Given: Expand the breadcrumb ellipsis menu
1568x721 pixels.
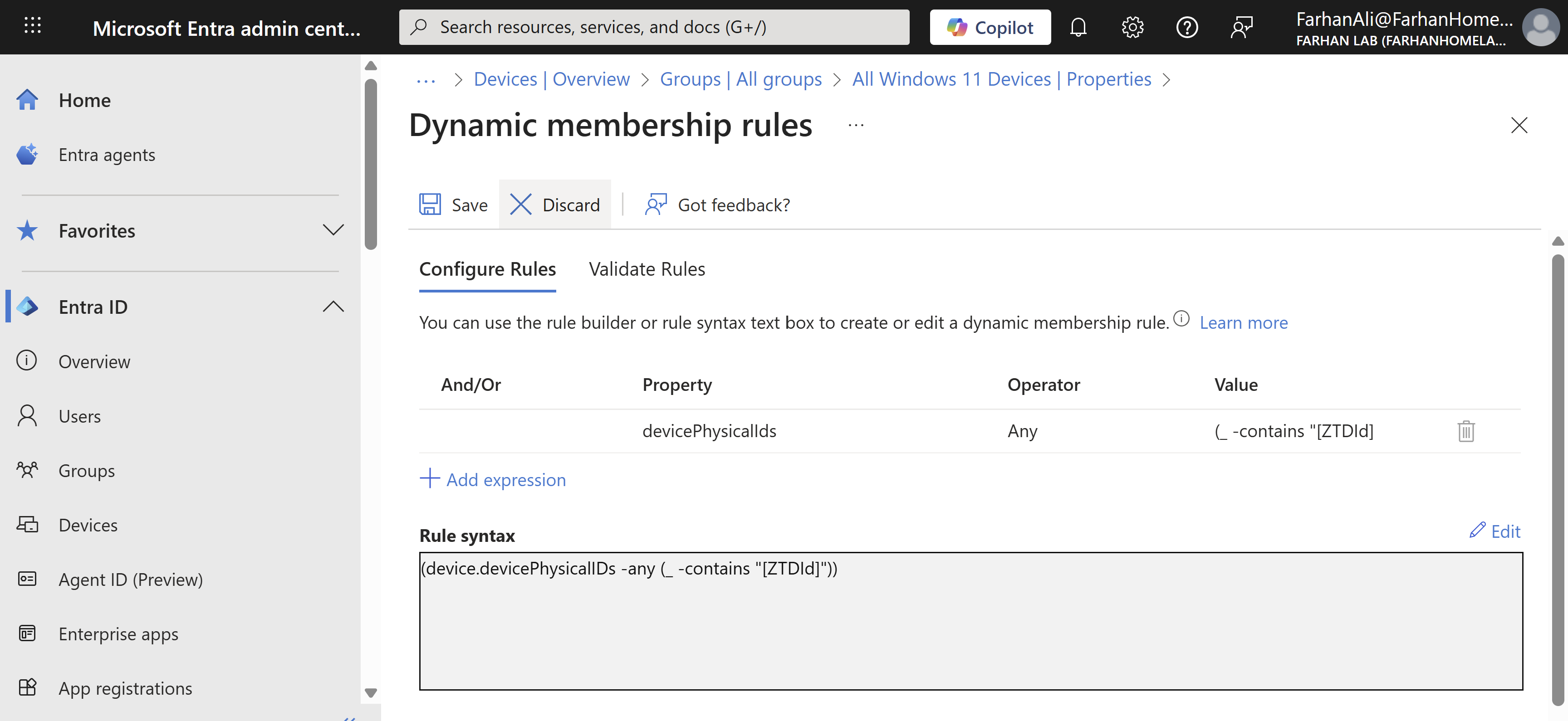Looking at the screenshot, I should click(x=426, y=80).
